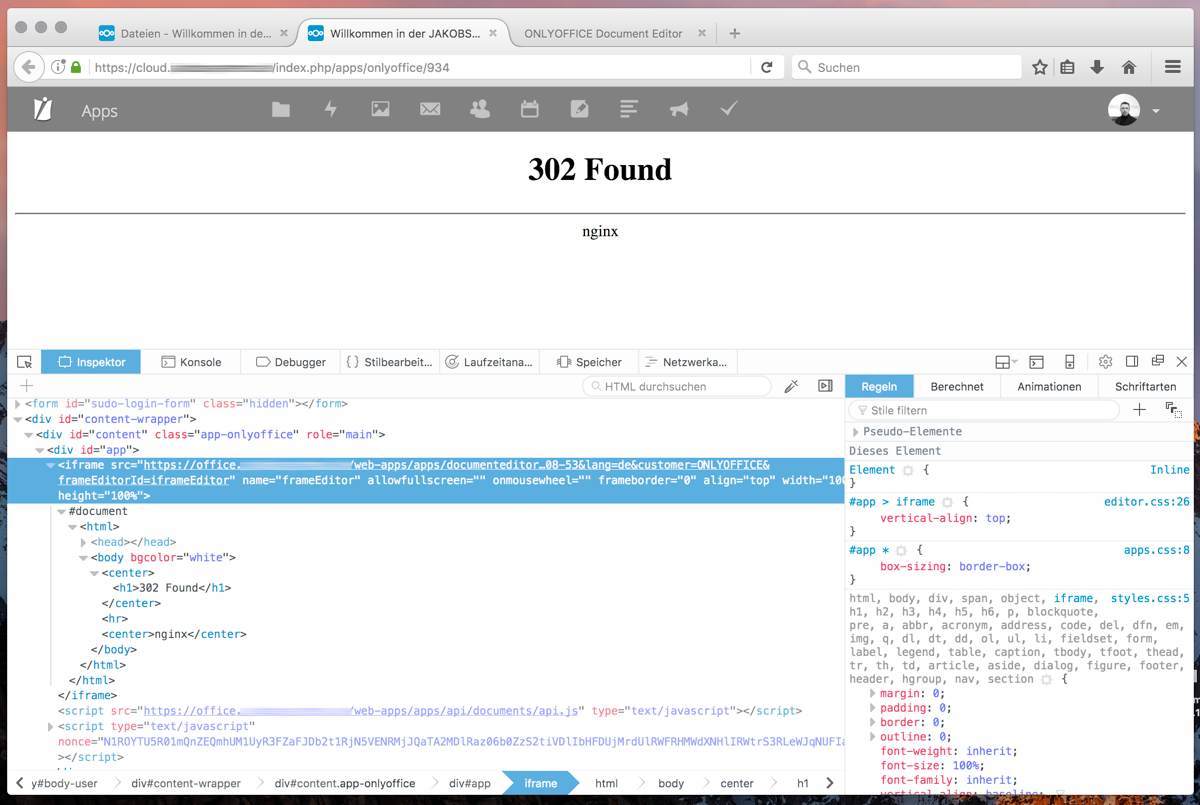Open devtools settings gear
1200x805 pixels.
click(1105, 362)
